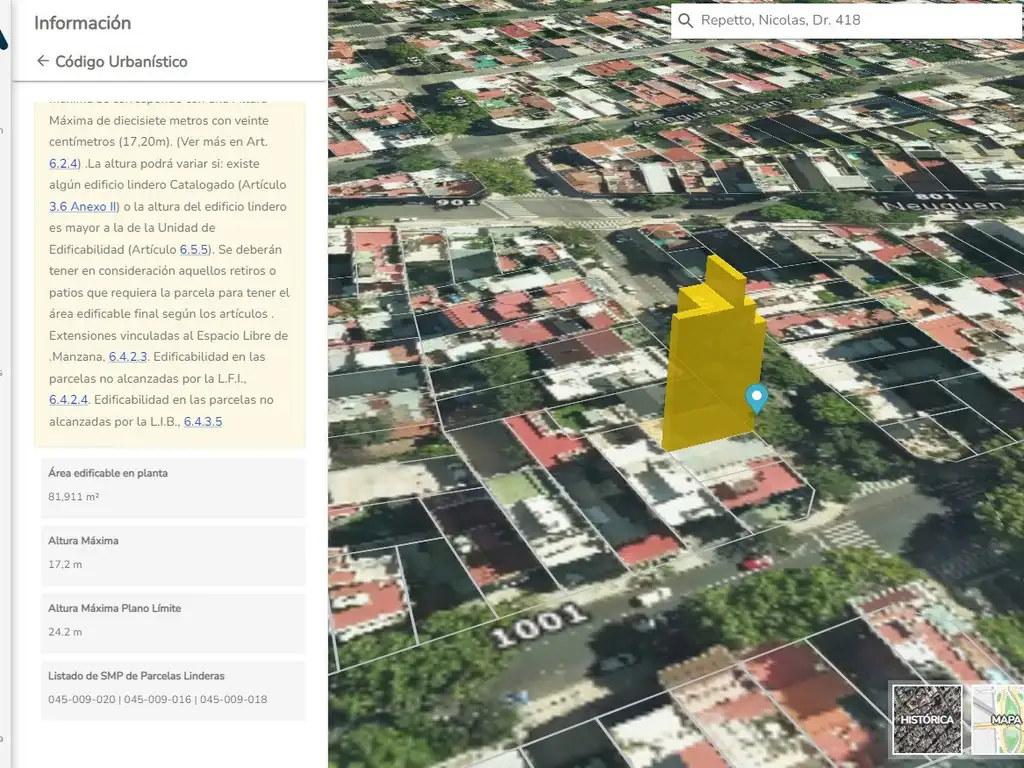Open article link 6.4.3.5
Image resolution: width=1024 pixels, height=768 pixels.
pyautogui.click(x=202, y=422)
